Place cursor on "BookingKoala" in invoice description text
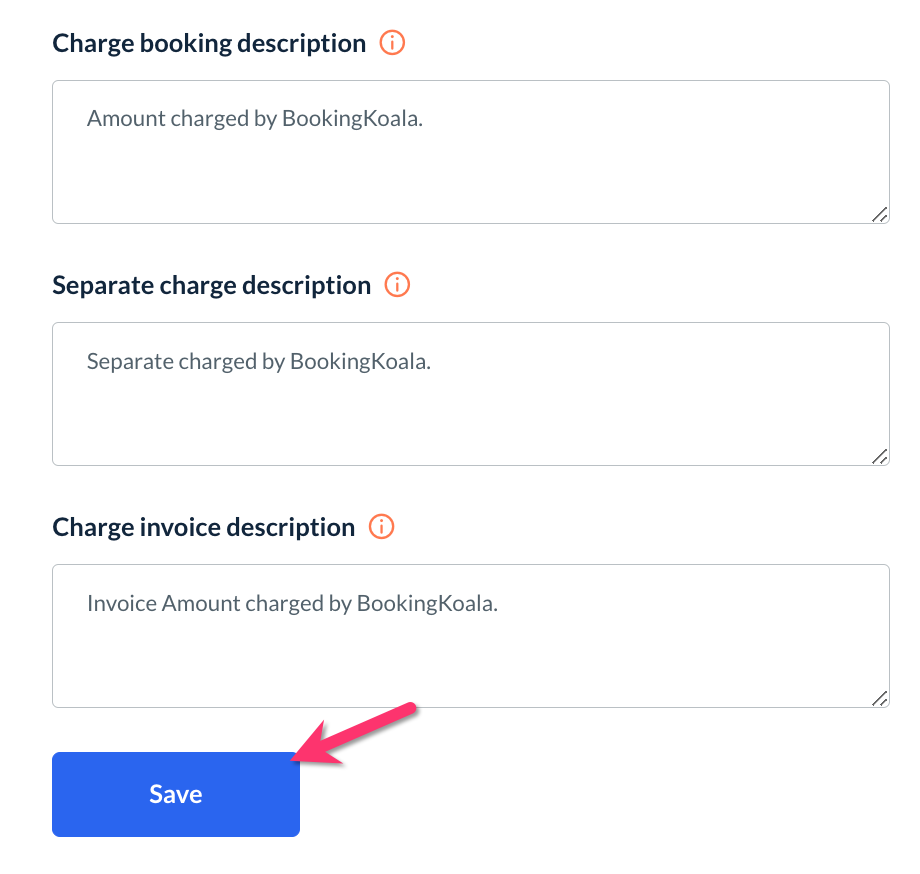Screen dimensions: 920x874 point(425,603)
